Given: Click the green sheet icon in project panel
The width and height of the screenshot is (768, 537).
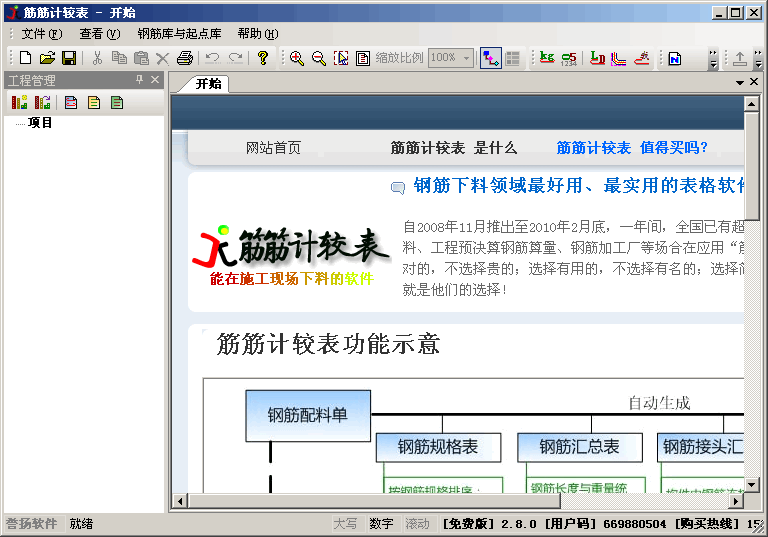Looking at the screenshot, I should click(117, 102).
